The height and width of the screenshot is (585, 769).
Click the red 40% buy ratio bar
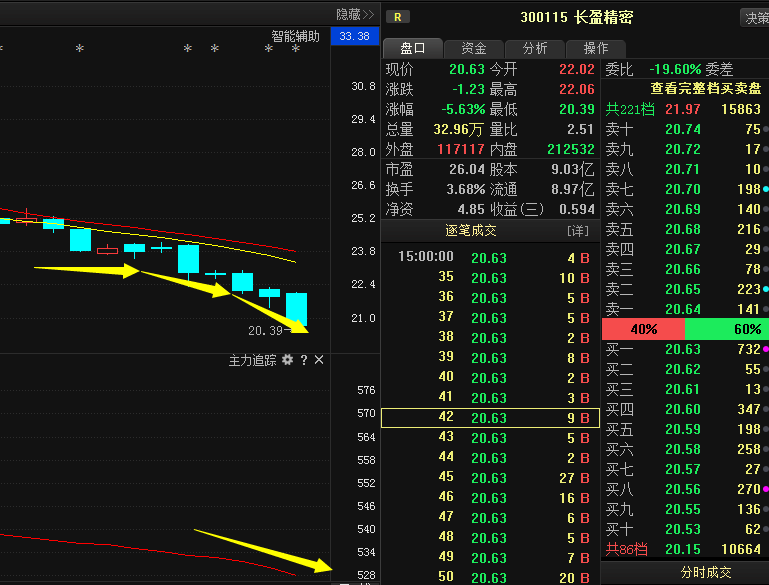point(643,329)
